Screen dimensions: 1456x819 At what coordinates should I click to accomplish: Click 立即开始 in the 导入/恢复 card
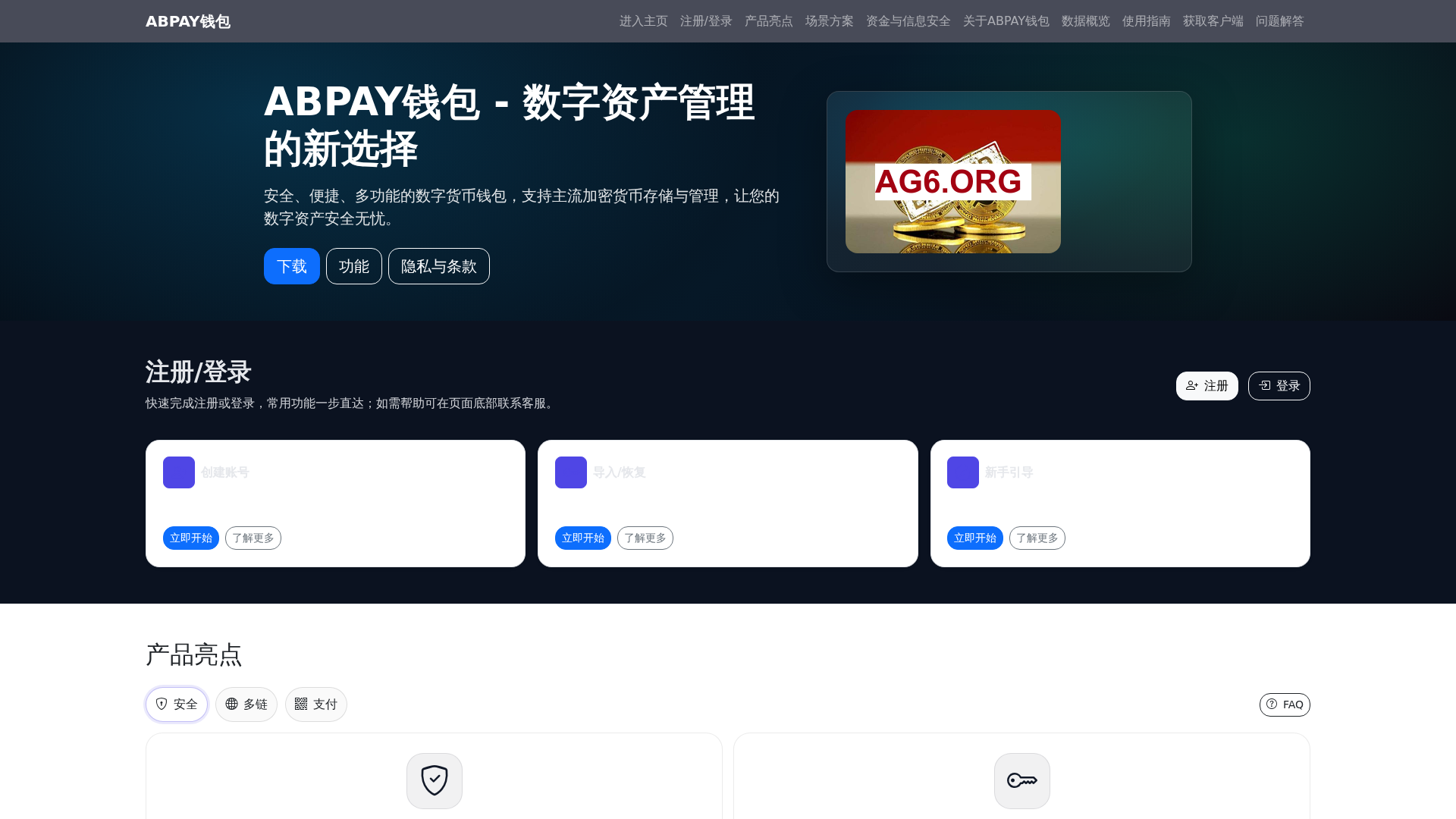(x=583, y=538)
